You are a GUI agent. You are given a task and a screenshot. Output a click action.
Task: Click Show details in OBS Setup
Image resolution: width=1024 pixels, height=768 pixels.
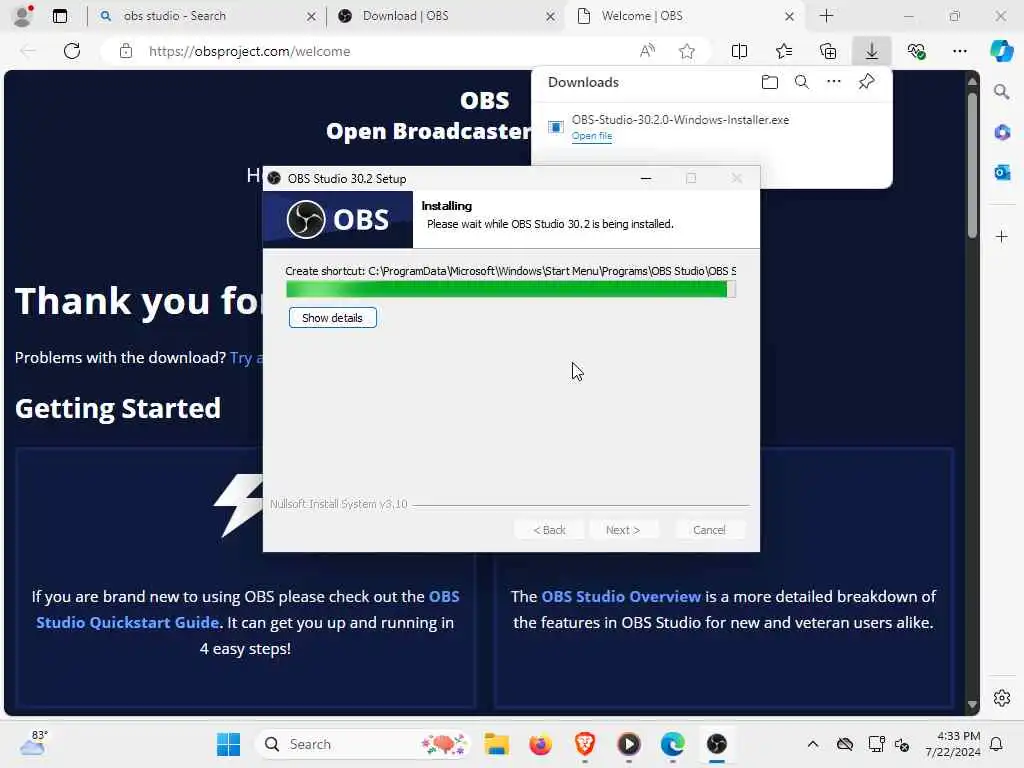click(332, 318)
